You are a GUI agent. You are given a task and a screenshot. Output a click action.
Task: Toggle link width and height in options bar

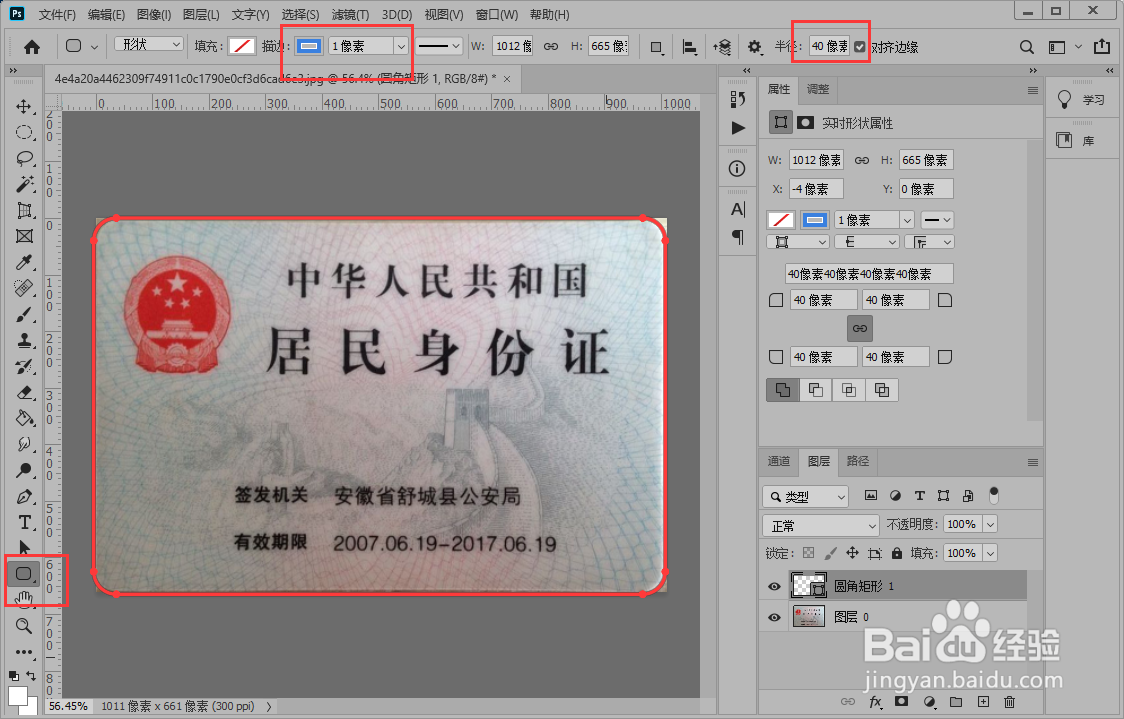(x=551, y=46)
